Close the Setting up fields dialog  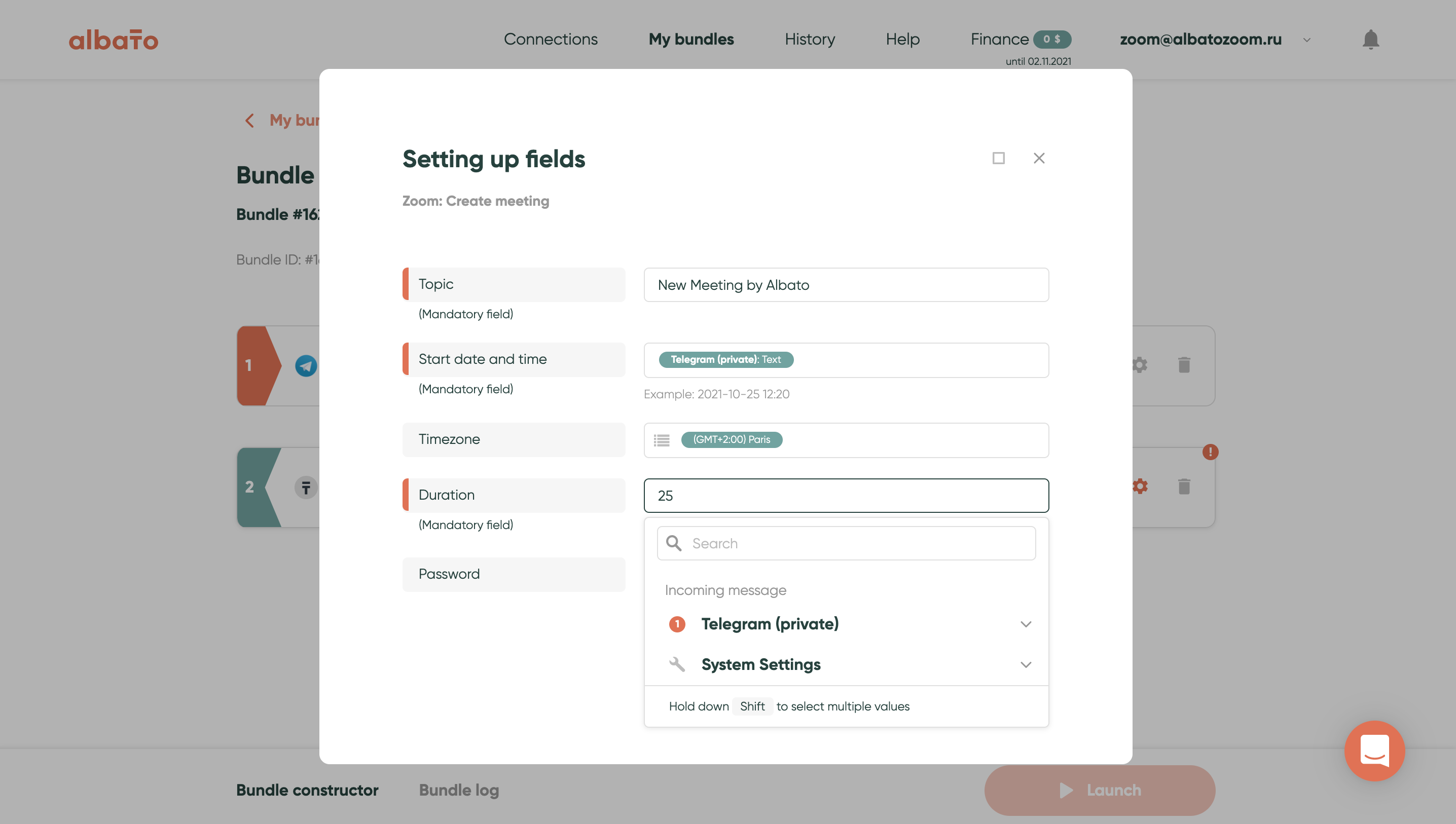[1039, 158]
